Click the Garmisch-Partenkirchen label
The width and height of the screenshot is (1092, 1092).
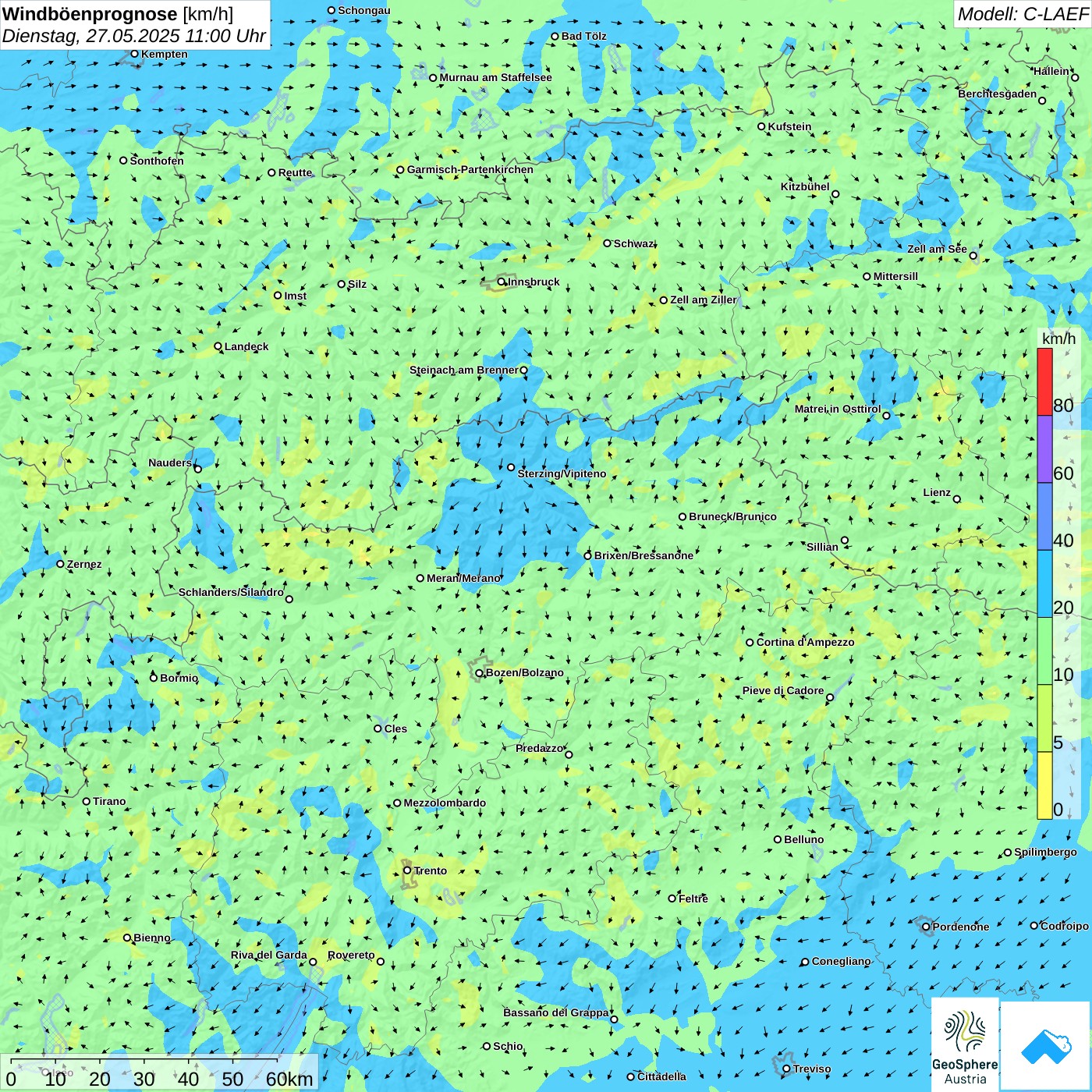(470, 169)
